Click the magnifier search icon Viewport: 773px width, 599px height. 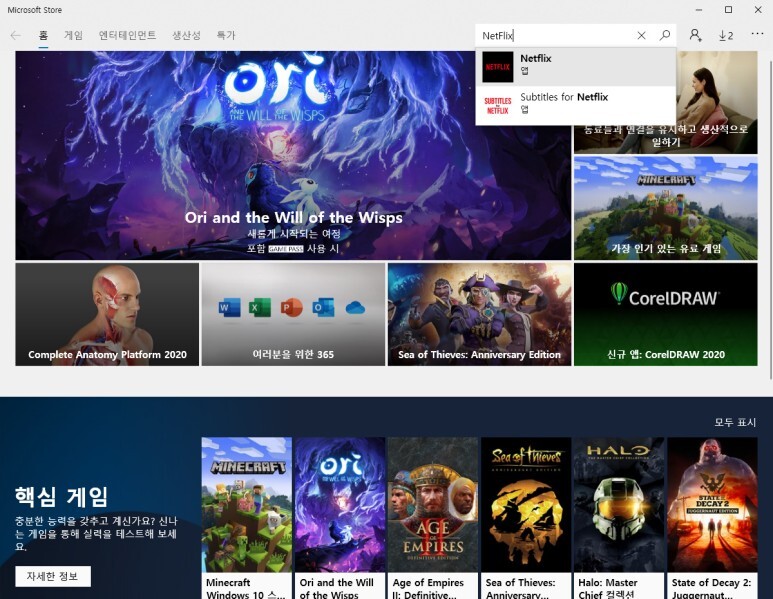click(665, 35)
